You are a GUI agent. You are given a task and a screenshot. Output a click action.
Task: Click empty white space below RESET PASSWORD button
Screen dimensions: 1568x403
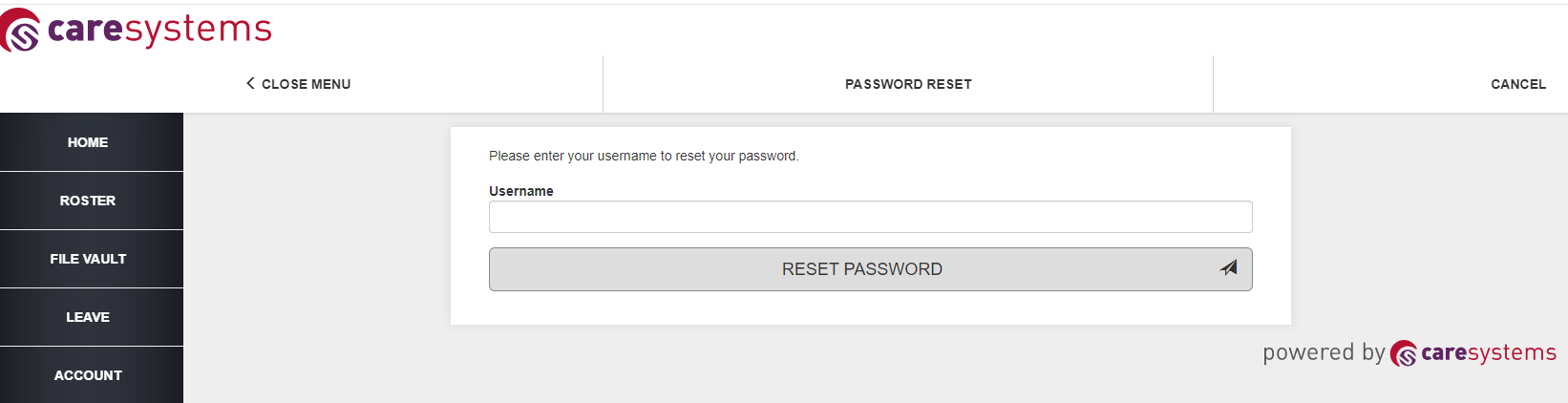pos(870,308)
